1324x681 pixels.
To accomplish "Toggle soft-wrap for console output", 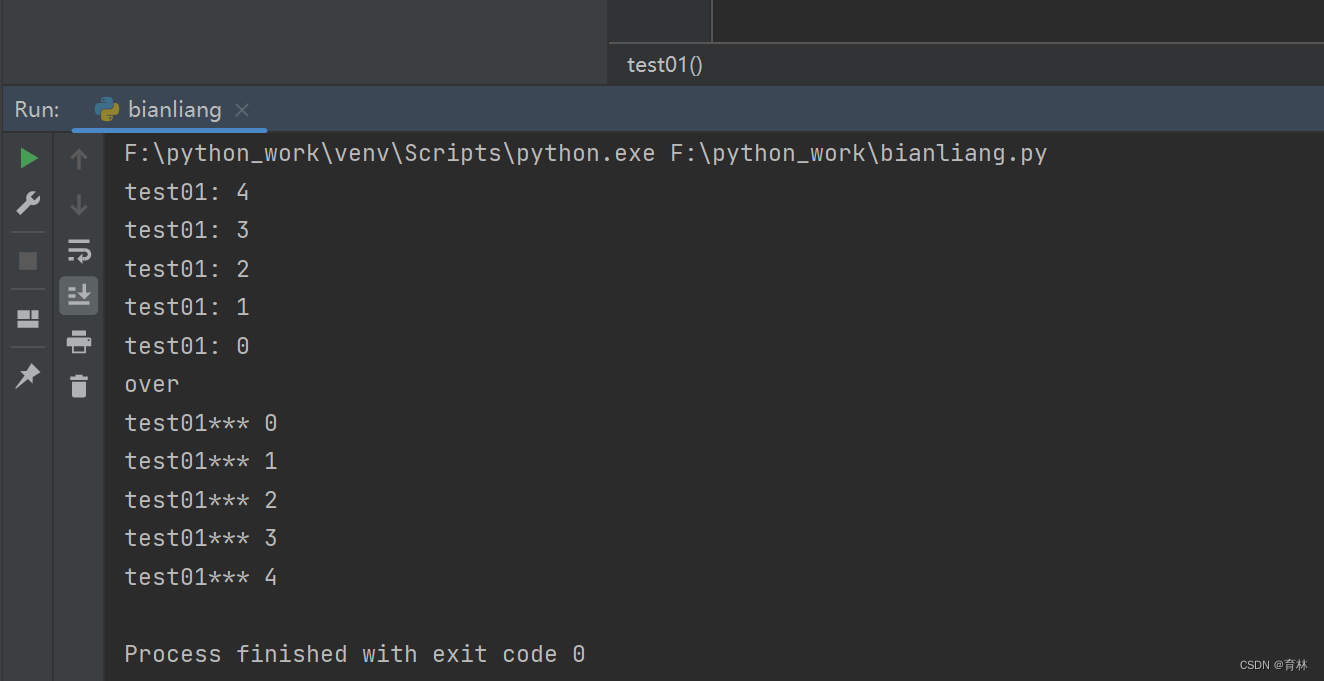I will click(x=79, y=250).
